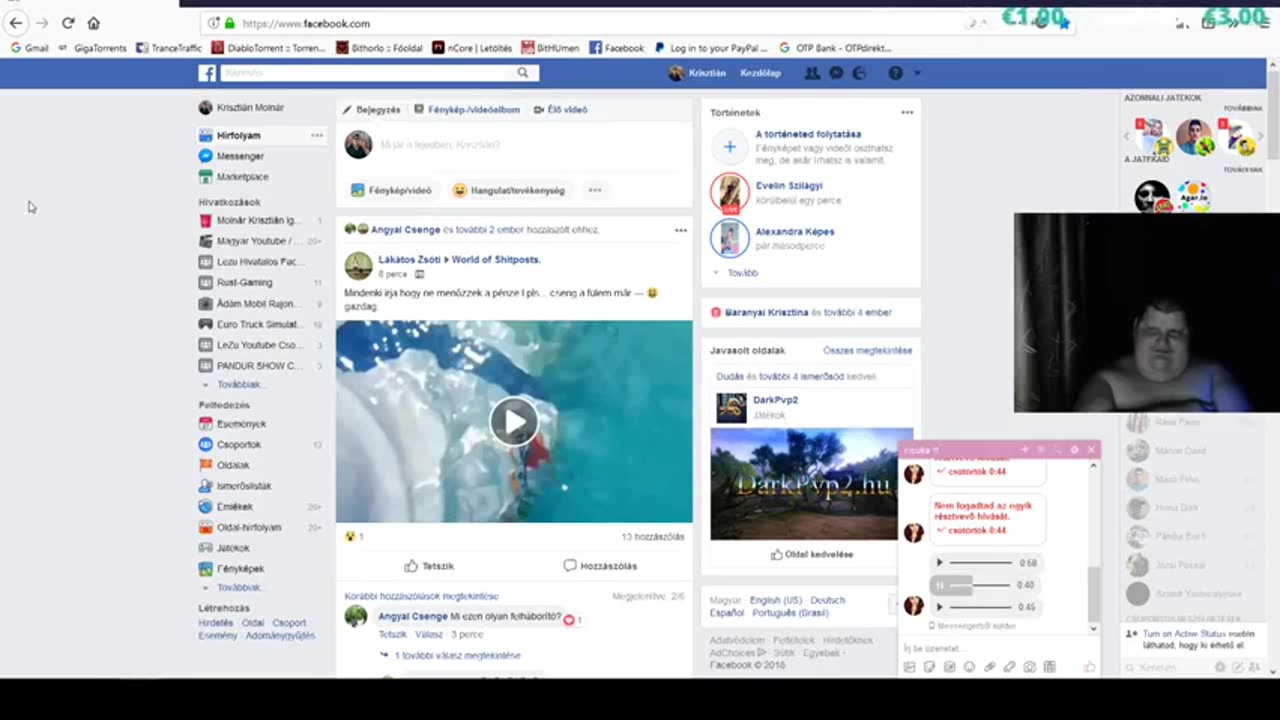
Task: Go to Kezdőlap home link
Action: click(760, 73)
